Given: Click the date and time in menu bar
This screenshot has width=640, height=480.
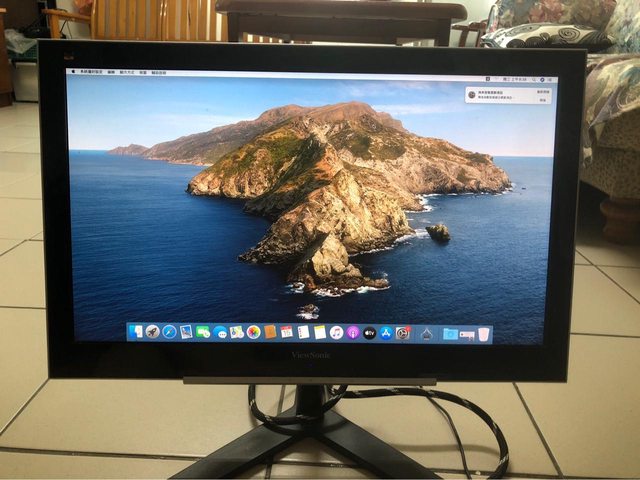Looking at the screenshot, I should pos(516,76).
